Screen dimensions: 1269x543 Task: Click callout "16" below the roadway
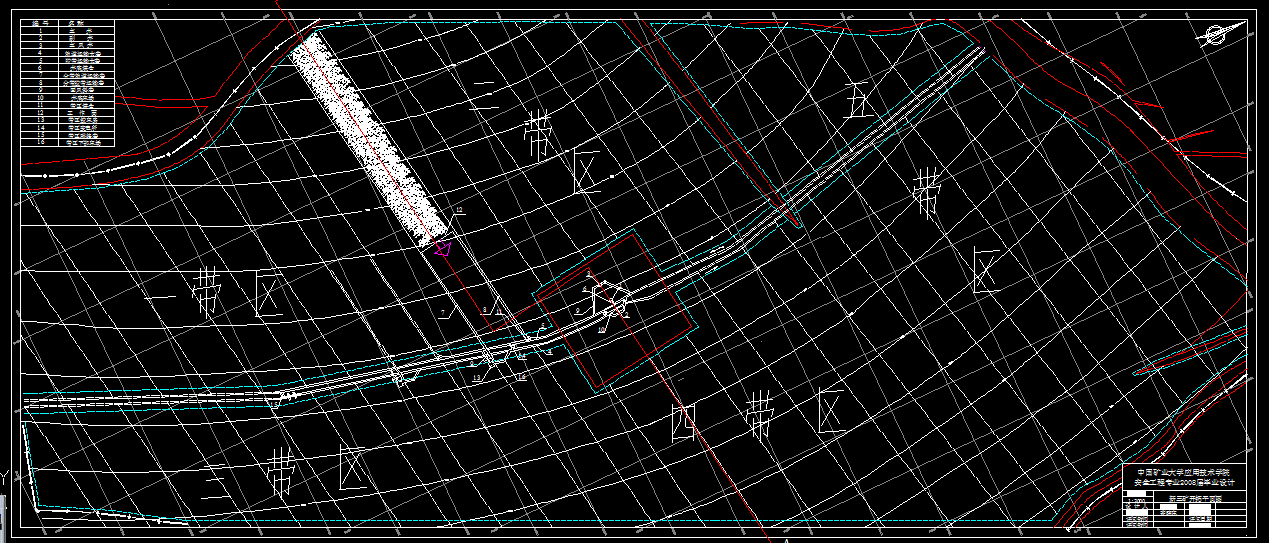[x=522, y=376]
